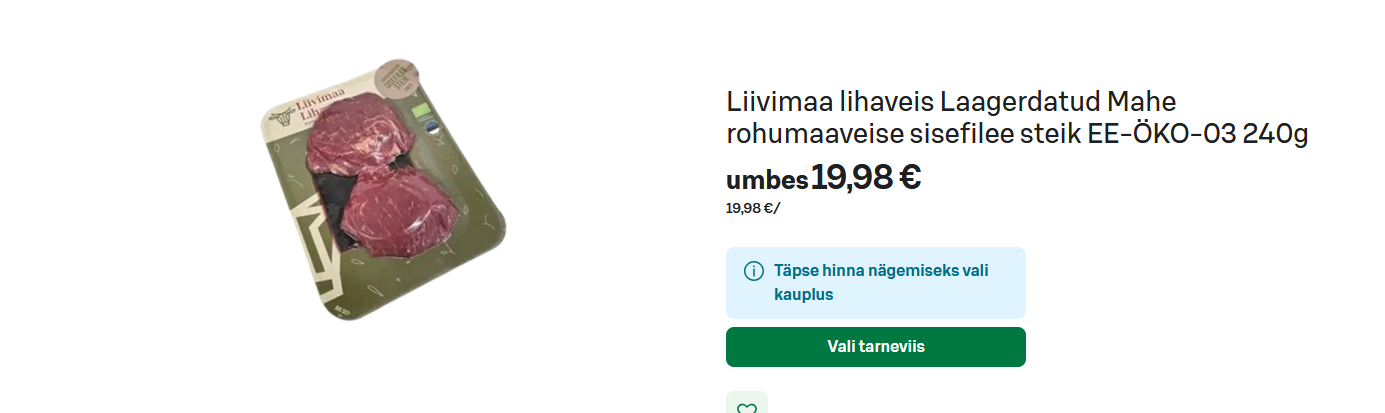
Task: Open the Liivimaa lihaveis Laagerdatud Mahe title
Action: (951, 102)
